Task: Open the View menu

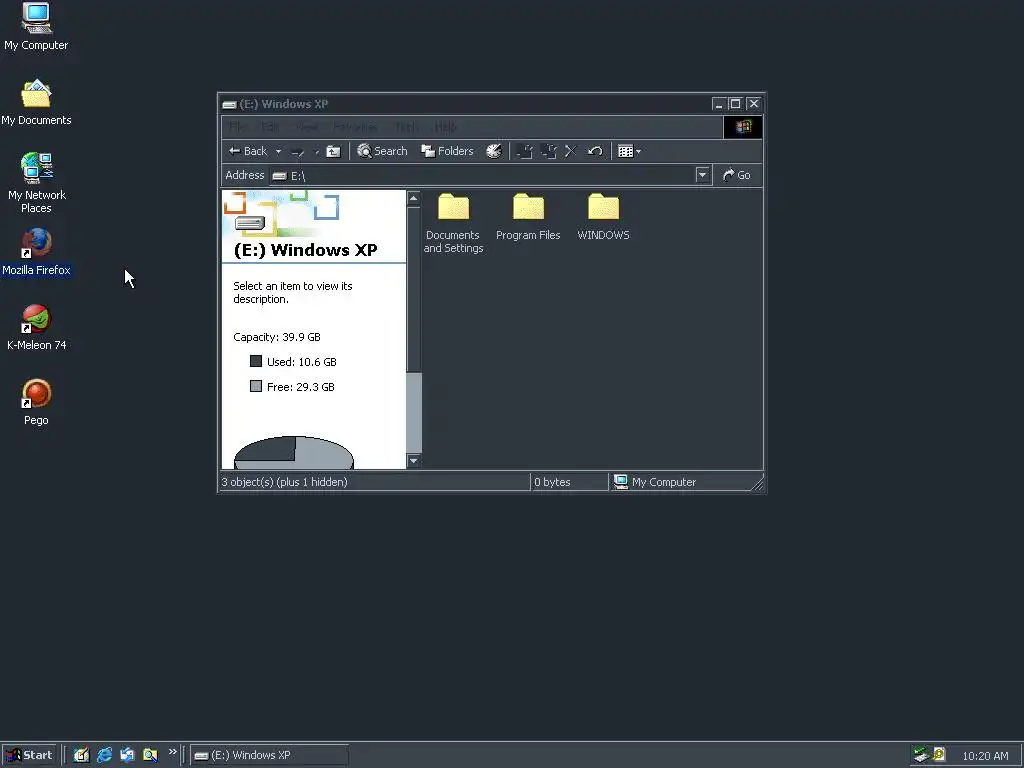Action: [307, 127]
